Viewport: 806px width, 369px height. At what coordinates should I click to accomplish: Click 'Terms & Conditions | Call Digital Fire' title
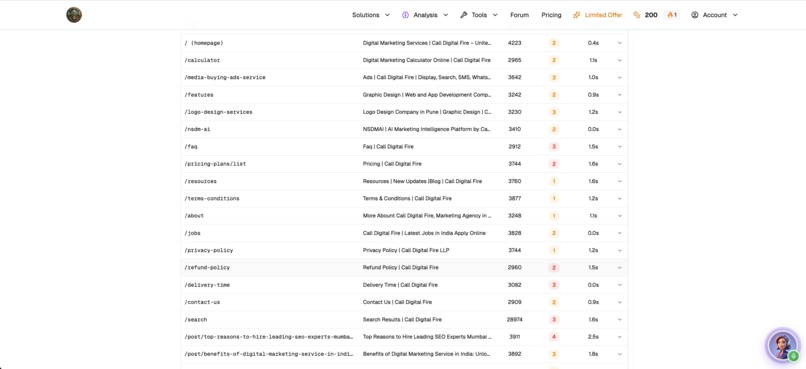407,198
